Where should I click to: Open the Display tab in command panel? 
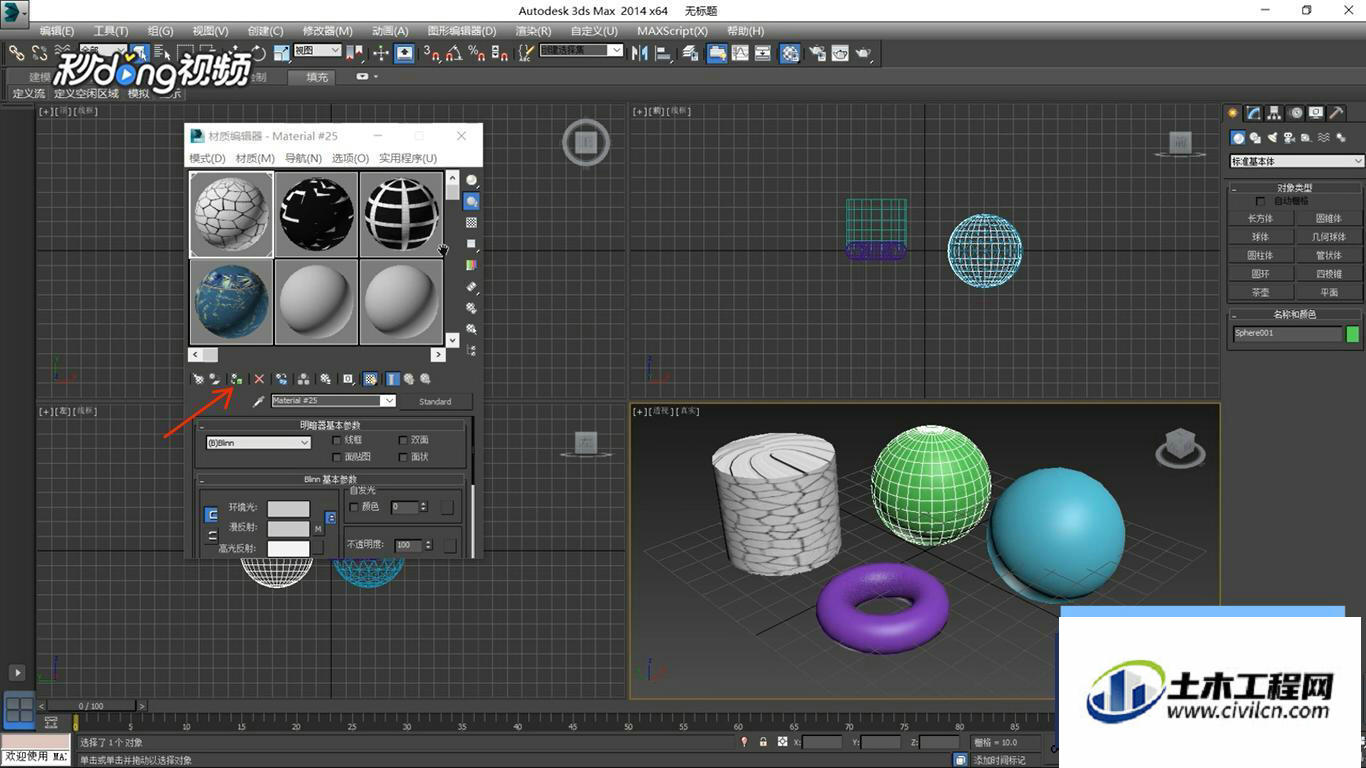point(1316,113)
